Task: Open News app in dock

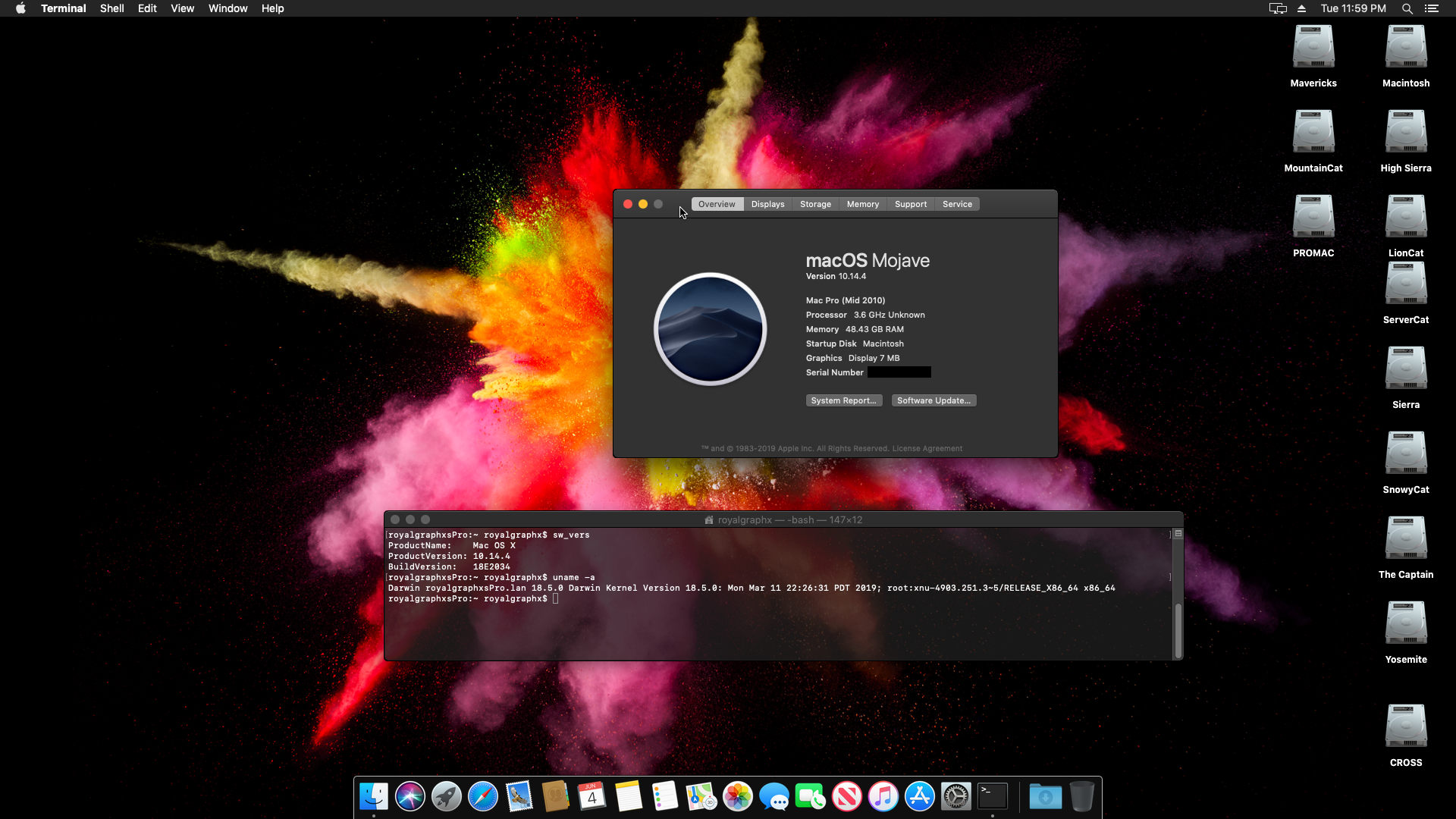Action: (x=847, y=797)
